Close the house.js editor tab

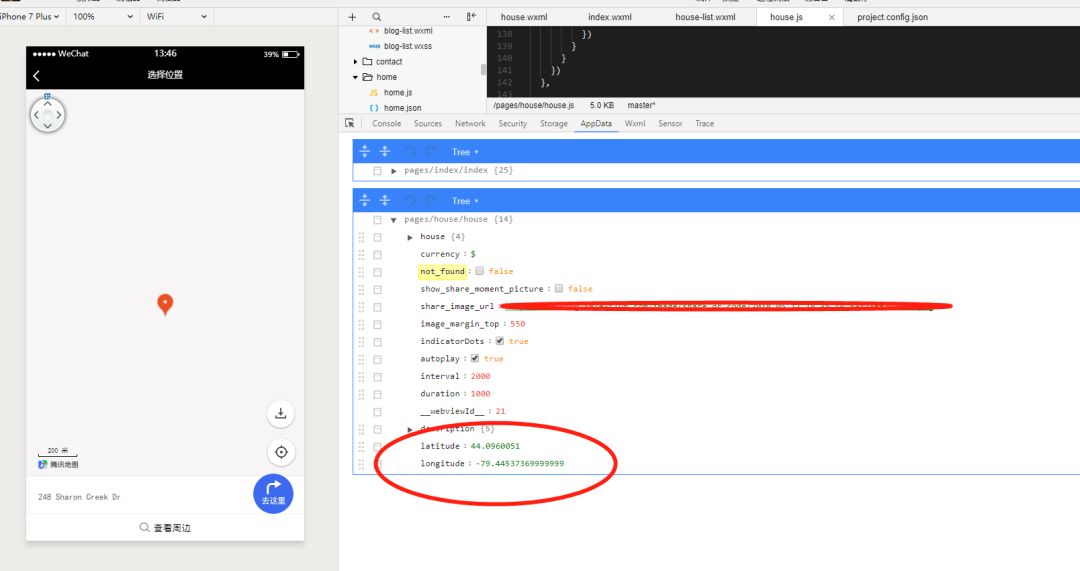(831, 17)
